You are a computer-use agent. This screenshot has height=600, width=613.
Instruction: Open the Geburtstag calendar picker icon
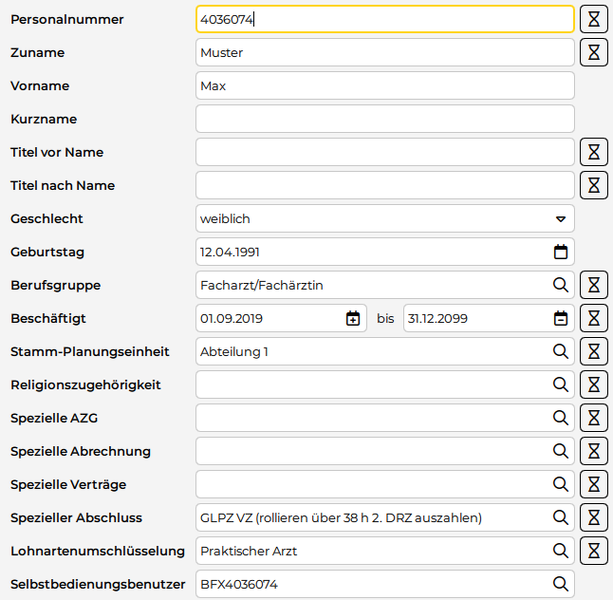(560, 252)
